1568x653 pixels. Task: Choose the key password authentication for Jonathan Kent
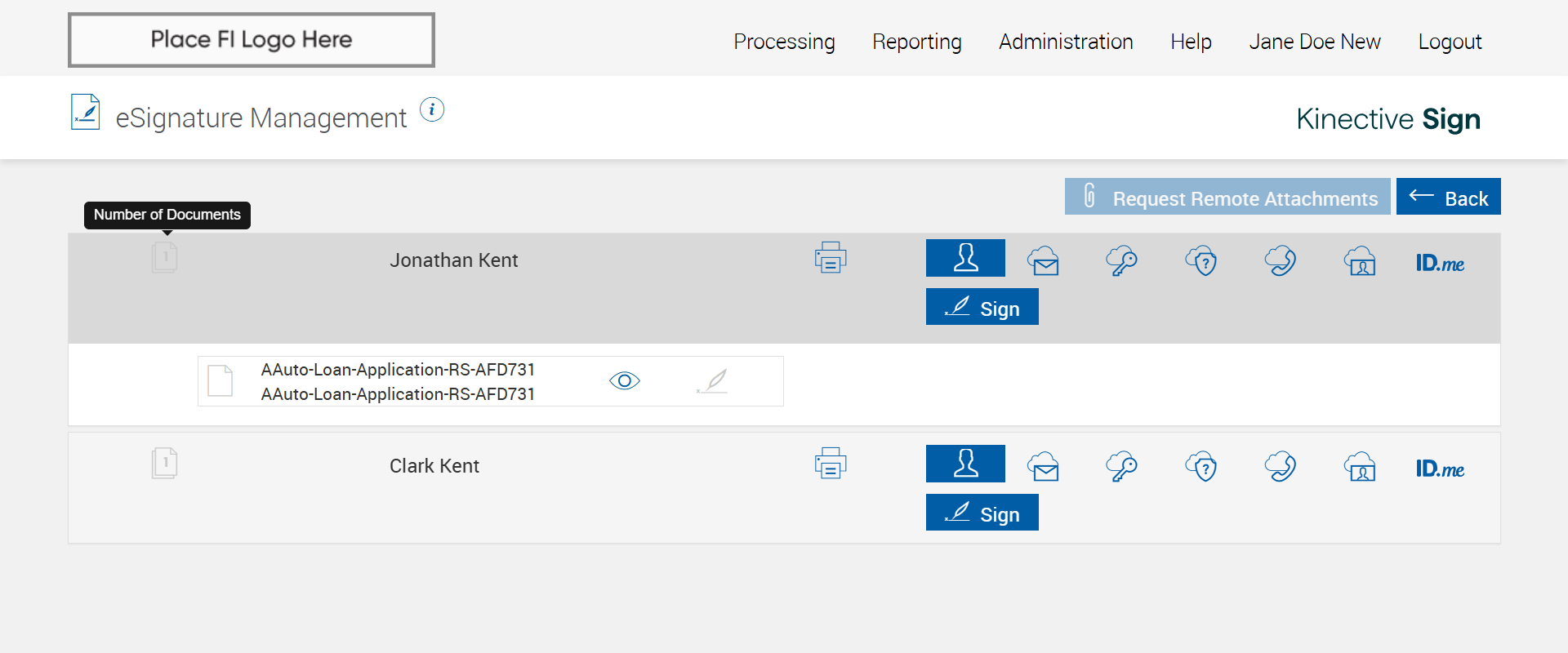(1121, 261)
